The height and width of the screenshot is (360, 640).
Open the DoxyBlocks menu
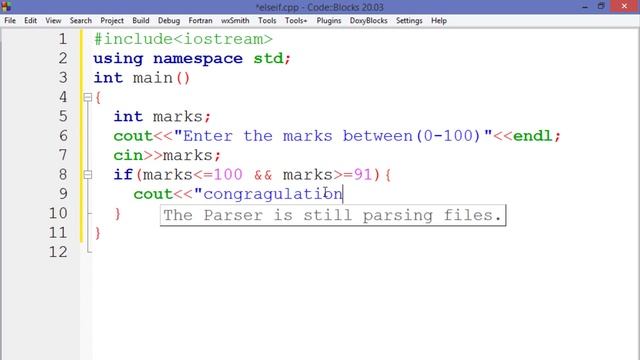[368, 20]
